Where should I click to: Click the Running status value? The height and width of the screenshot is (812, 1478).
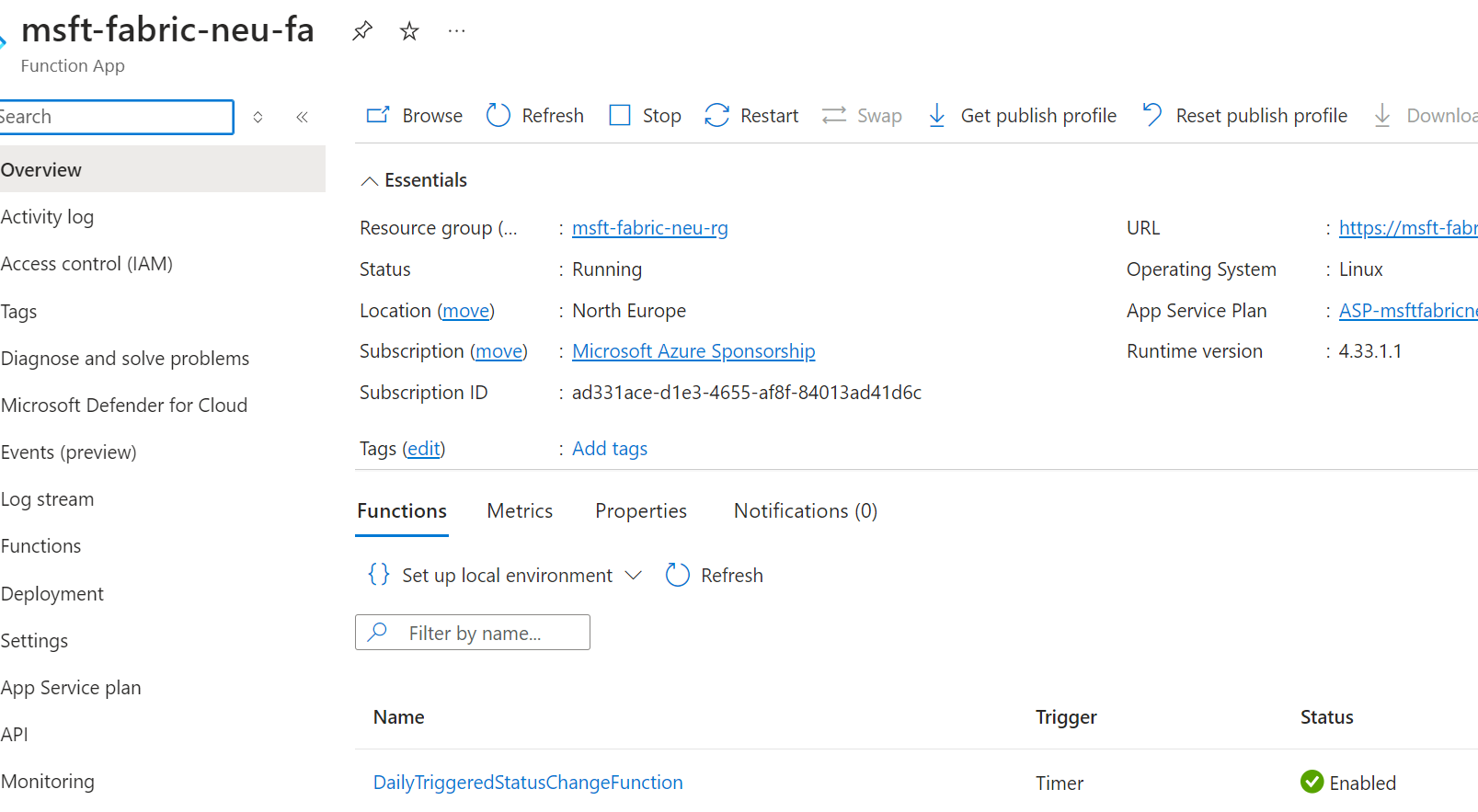[x=607, y=269]
